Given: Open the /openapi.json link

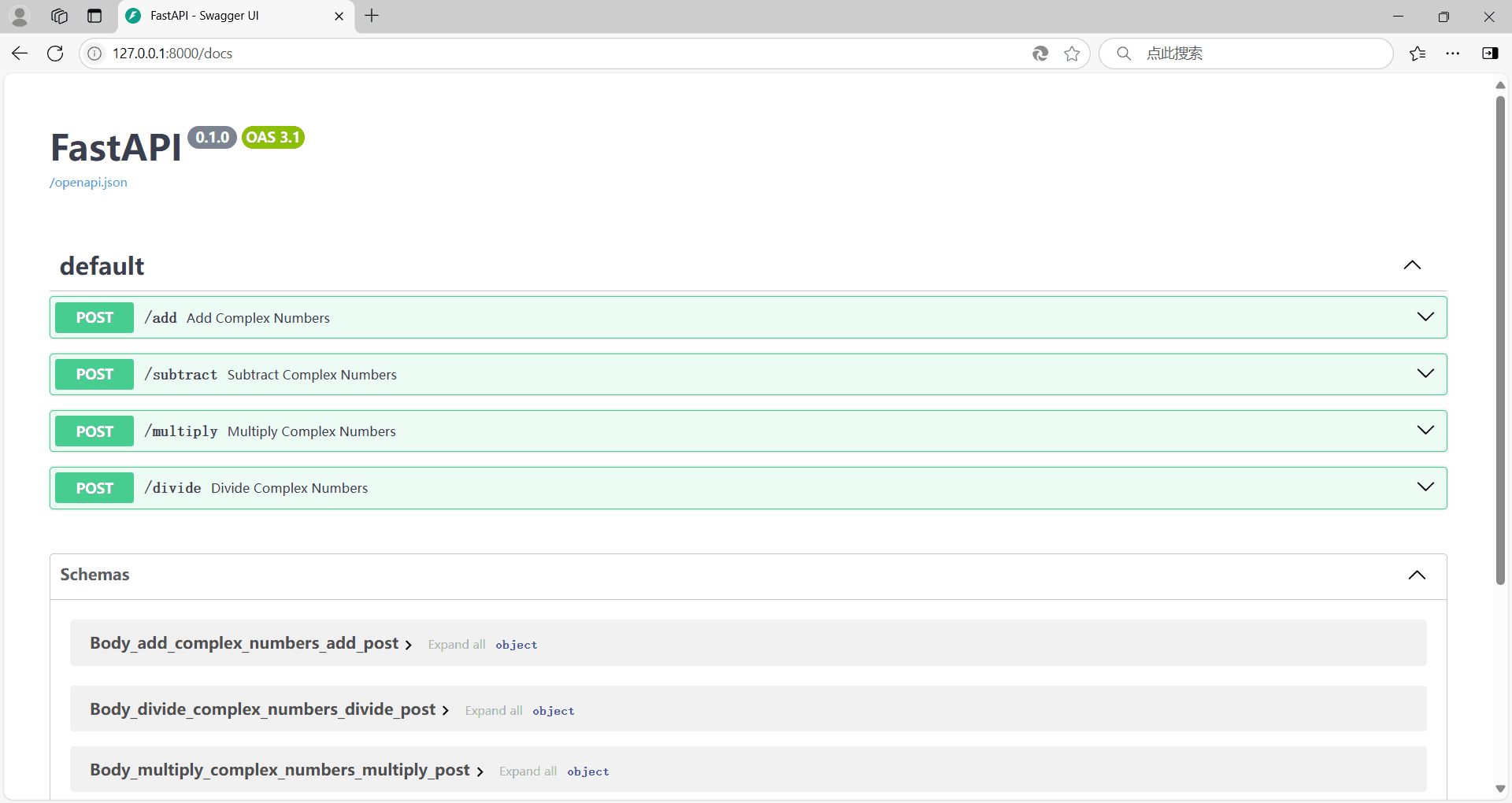Looking at the screenshot, I should [x=88, y=183].
